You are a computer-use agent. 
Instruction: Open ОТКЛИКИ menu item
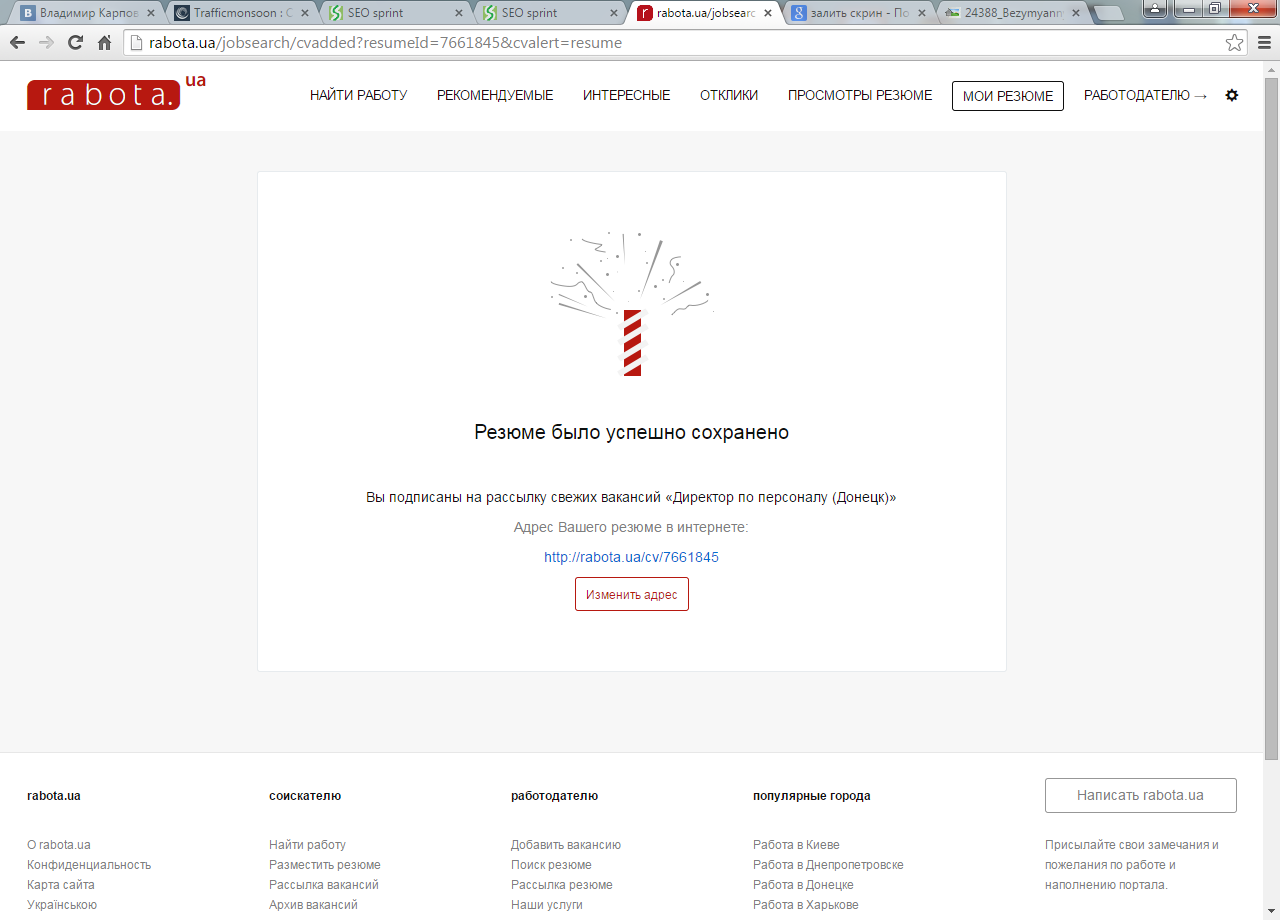pyautogui.click(x=729, y=96)
